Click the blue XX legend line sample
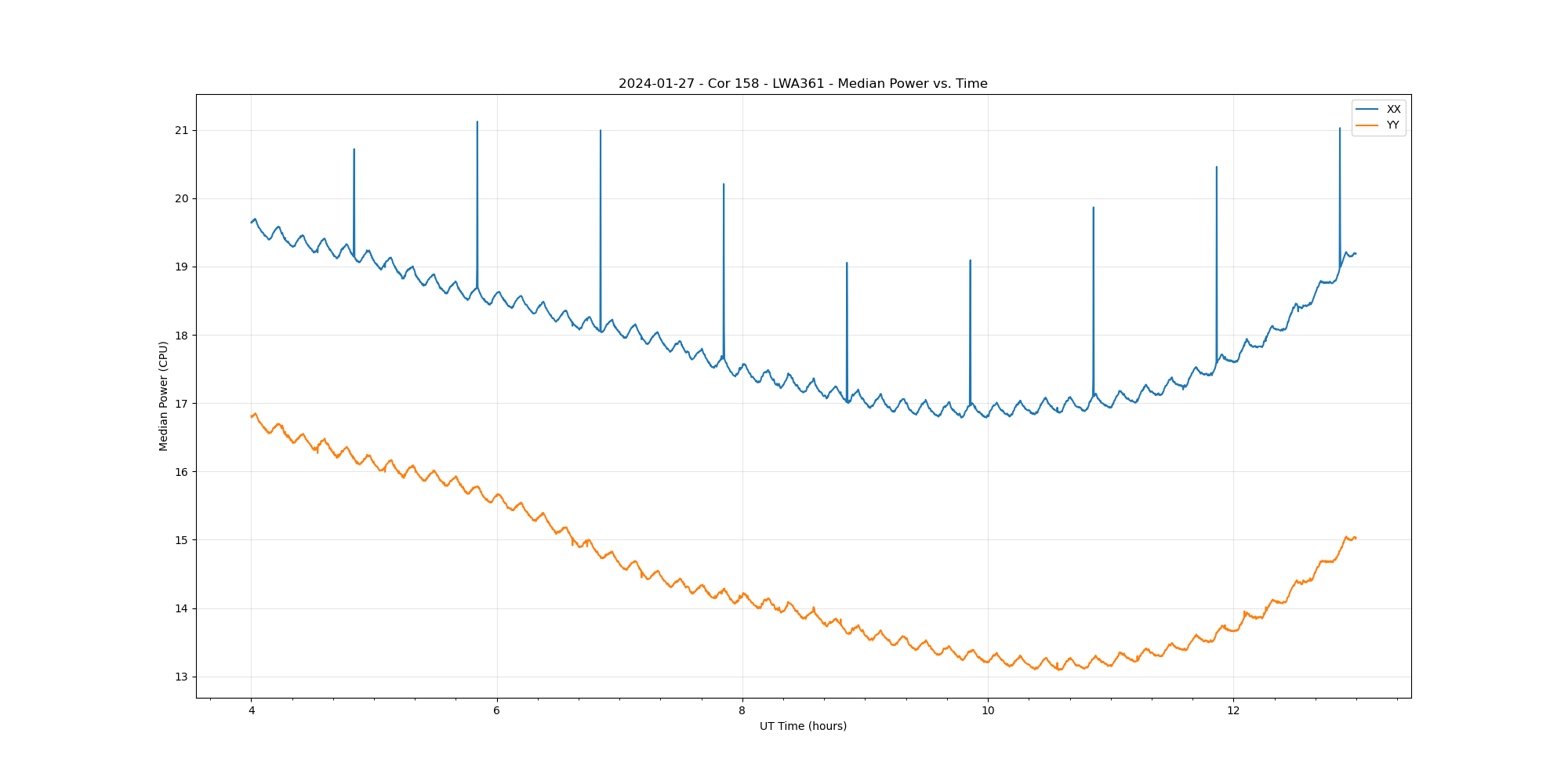 [x=1367, y=109]
